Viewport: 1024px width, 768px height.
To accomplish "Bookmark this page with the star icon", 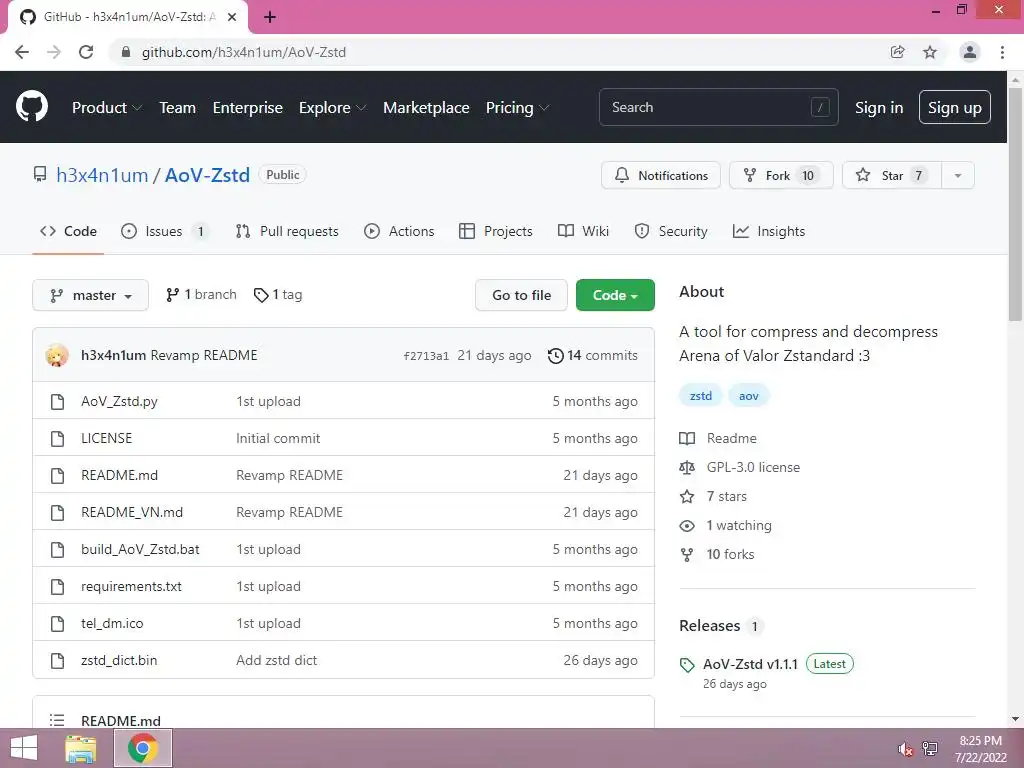I will (930, 52).
